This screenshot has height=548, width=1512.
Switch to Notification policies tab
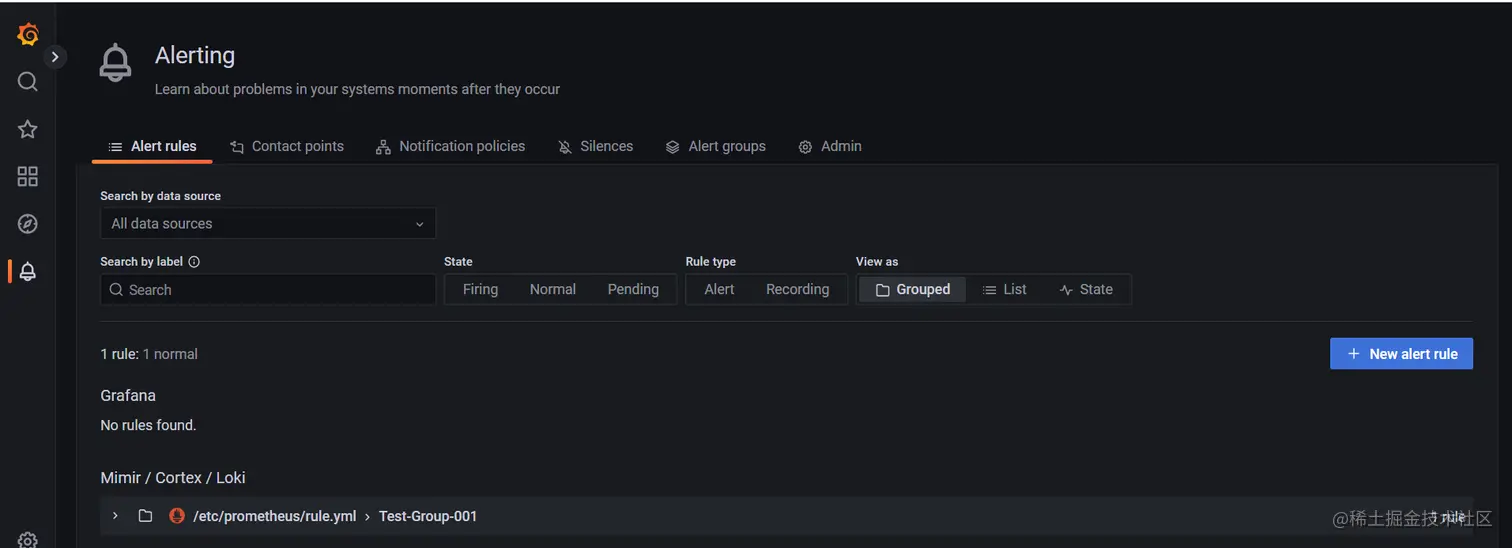(450, 146)
